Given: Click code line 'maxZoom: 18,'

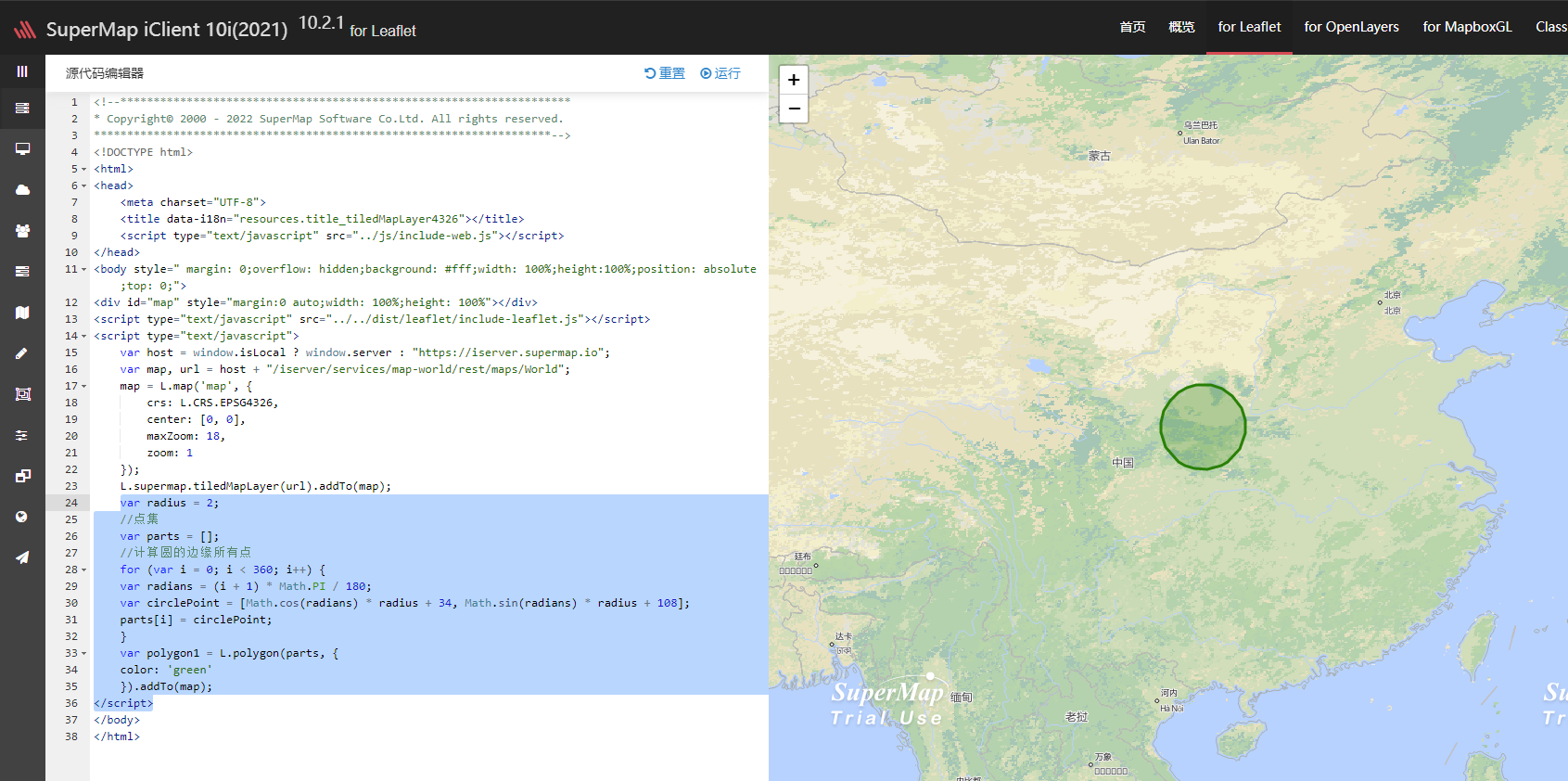Looking at the screenshot, I should pos(185,436).
